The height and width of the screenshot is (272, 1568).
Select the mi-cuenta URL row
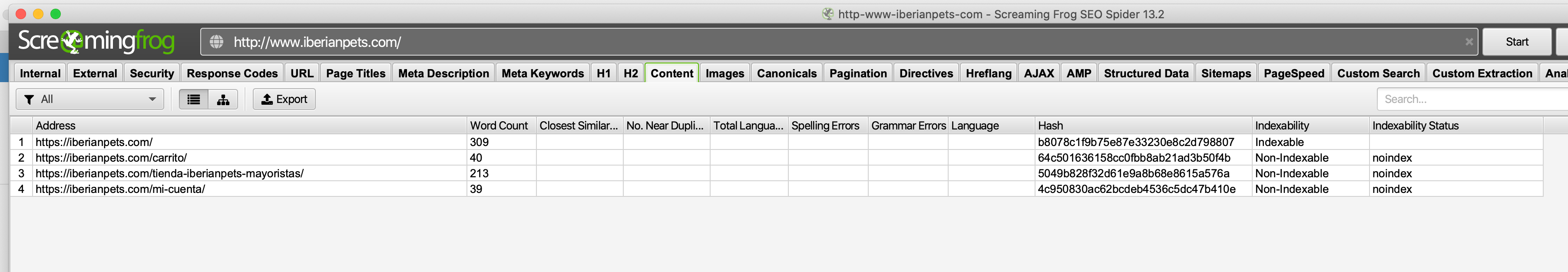776,189
